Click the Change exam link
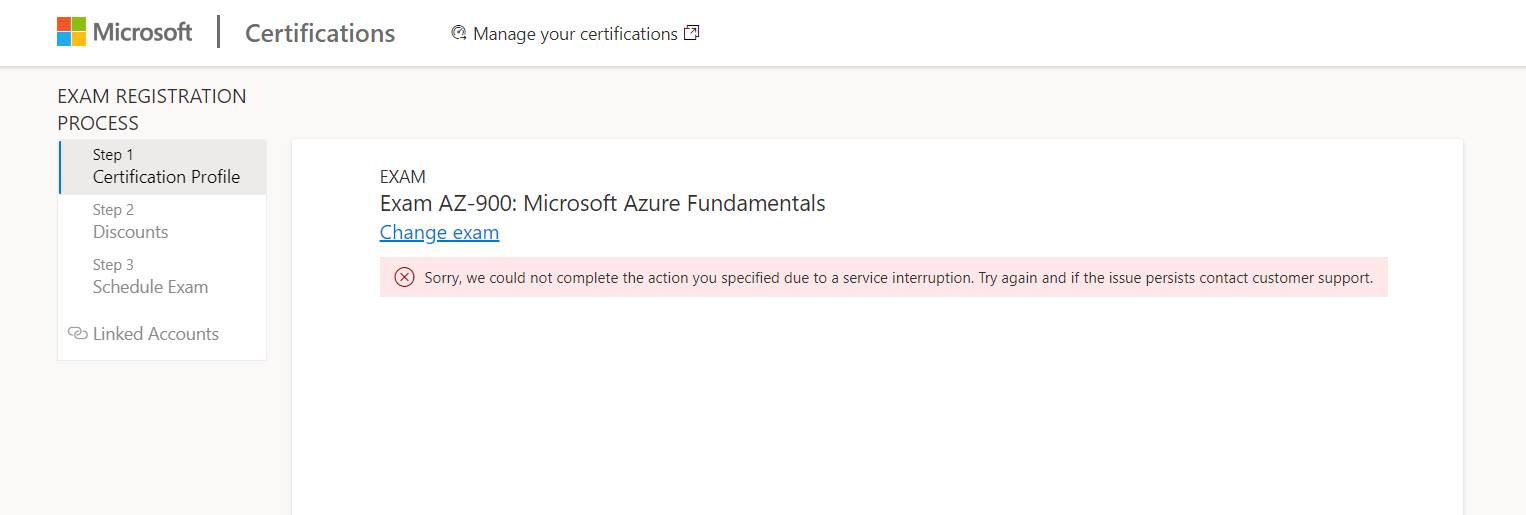 (439, 233)
